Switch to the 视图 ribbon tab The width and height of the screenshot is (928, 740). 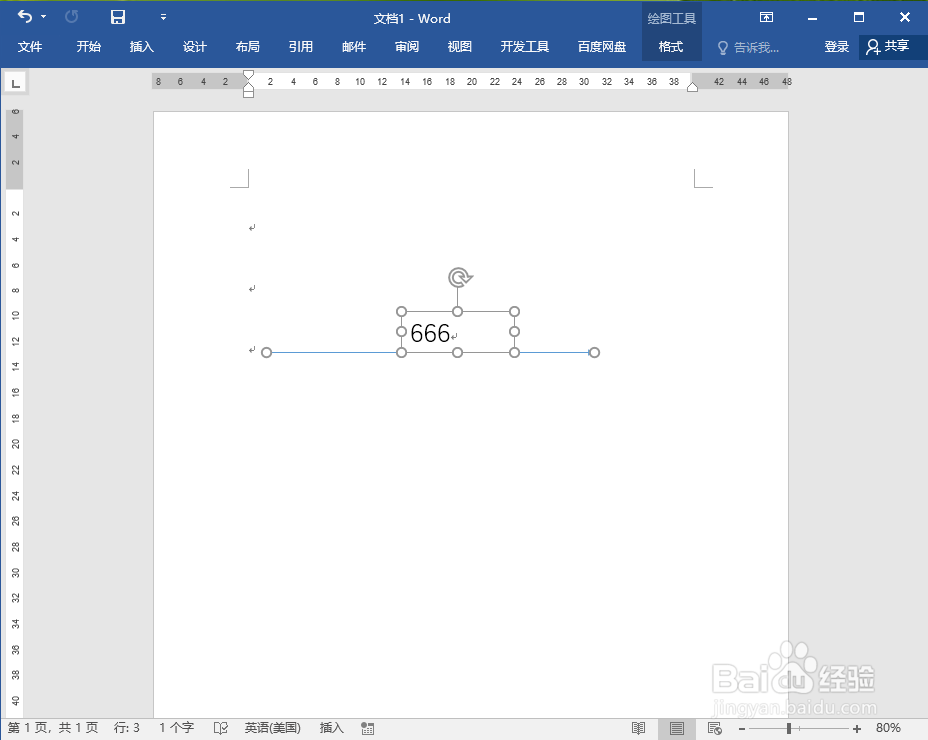click(x=460, y=47)
